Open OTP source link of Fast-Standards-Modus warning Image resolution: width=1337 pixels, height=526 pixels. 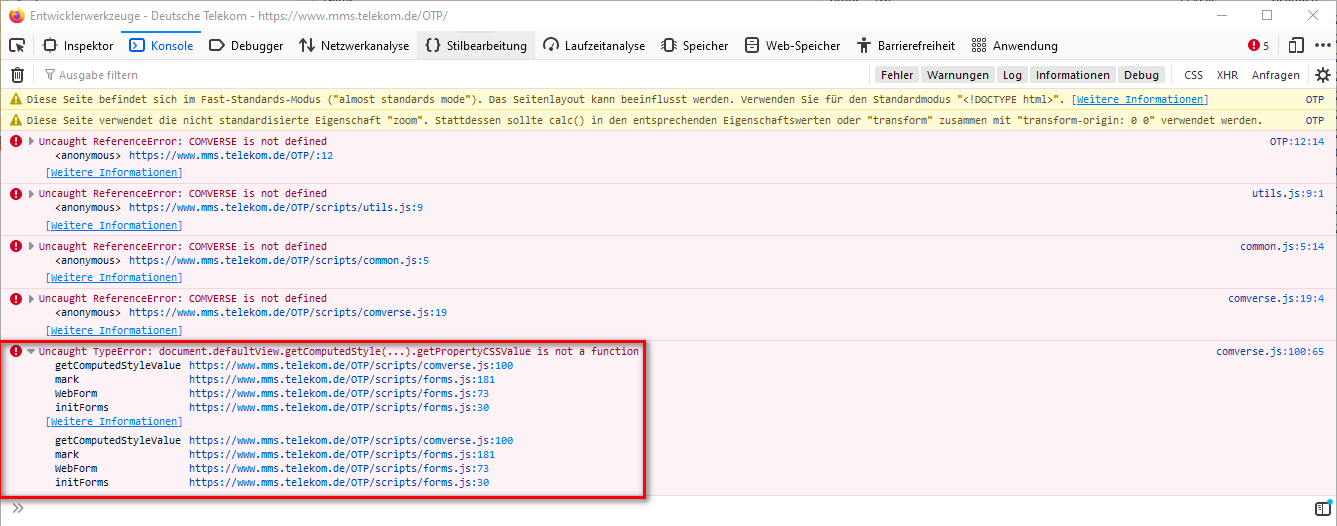(x=1315, y=100)
